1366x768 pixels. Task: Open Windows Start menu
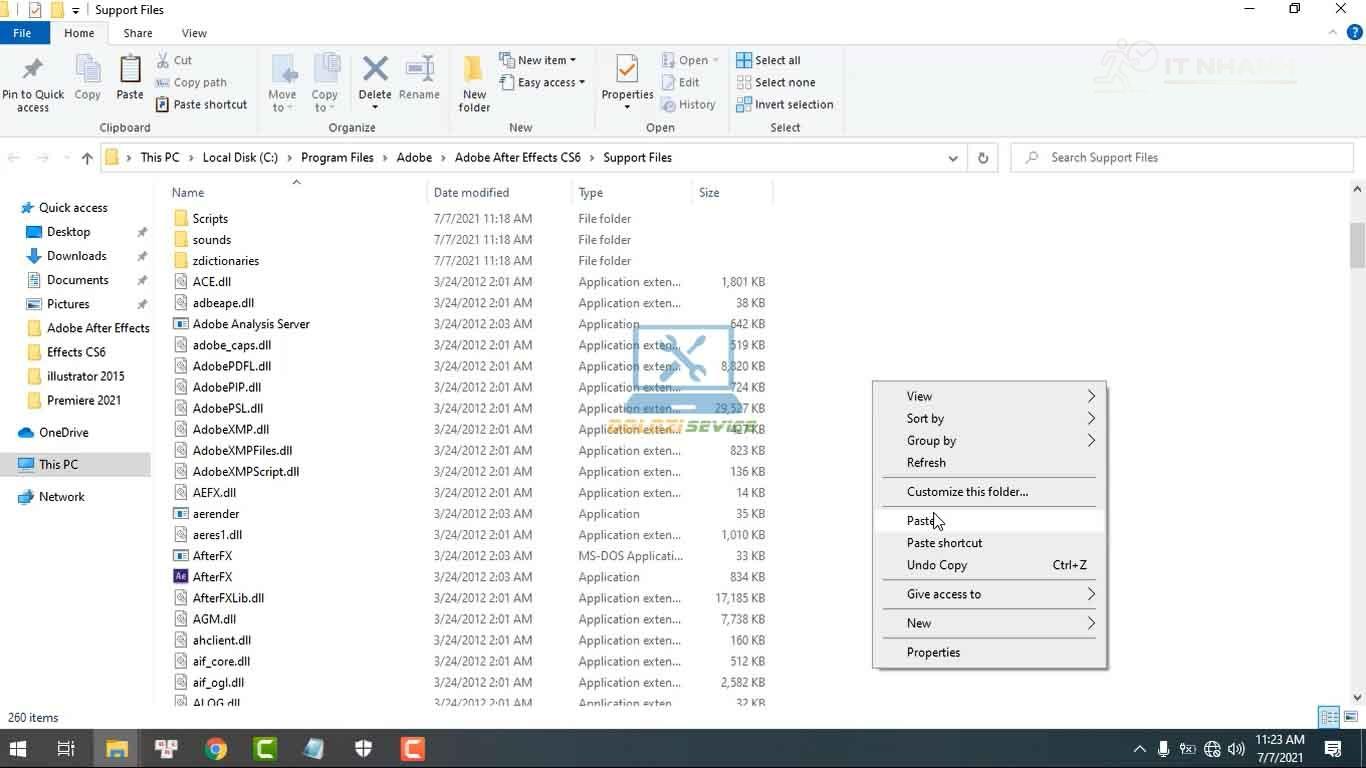18,748
